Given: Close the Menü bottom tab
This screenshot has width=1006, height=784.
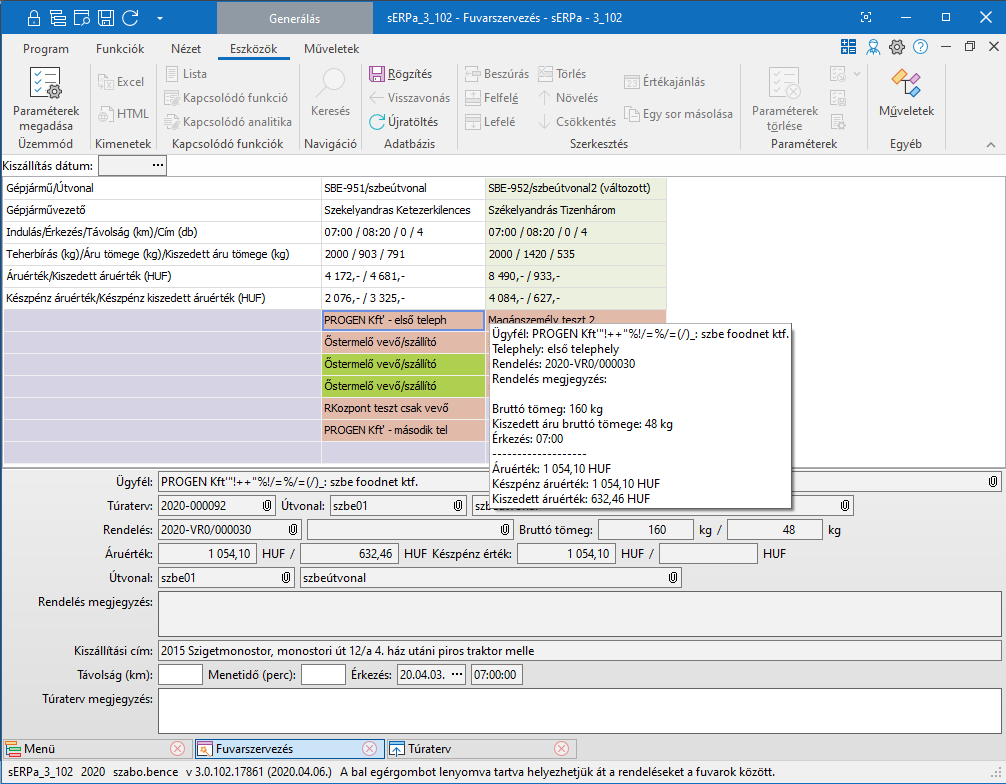Looking at the screenshot, I should pos(177,748).
